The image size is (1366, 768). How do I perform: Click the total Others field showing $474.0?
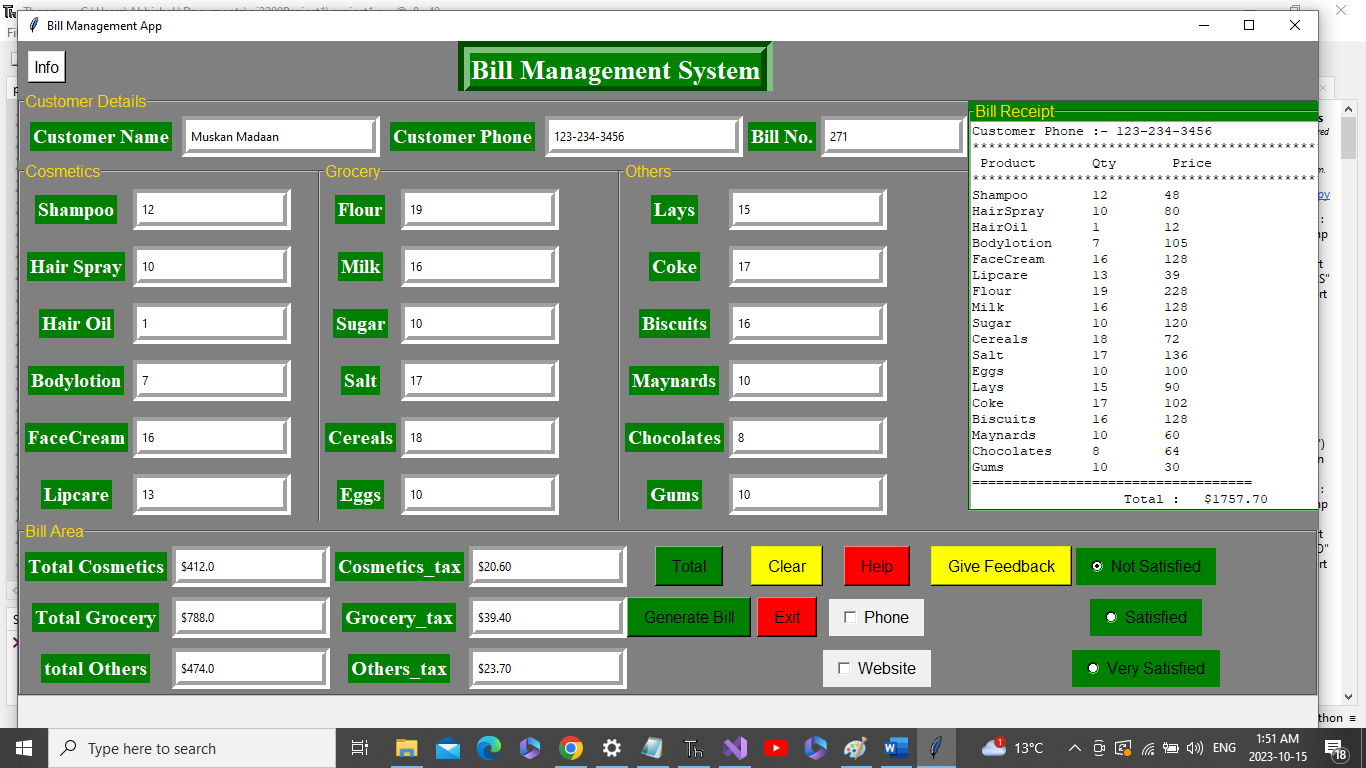tap(250, 669)
